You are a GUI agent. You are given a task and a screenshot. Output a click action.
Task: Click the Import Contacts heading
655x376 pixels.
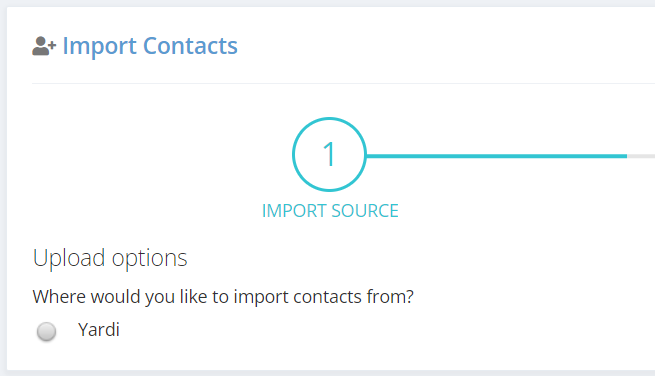[x=150, y=46]
